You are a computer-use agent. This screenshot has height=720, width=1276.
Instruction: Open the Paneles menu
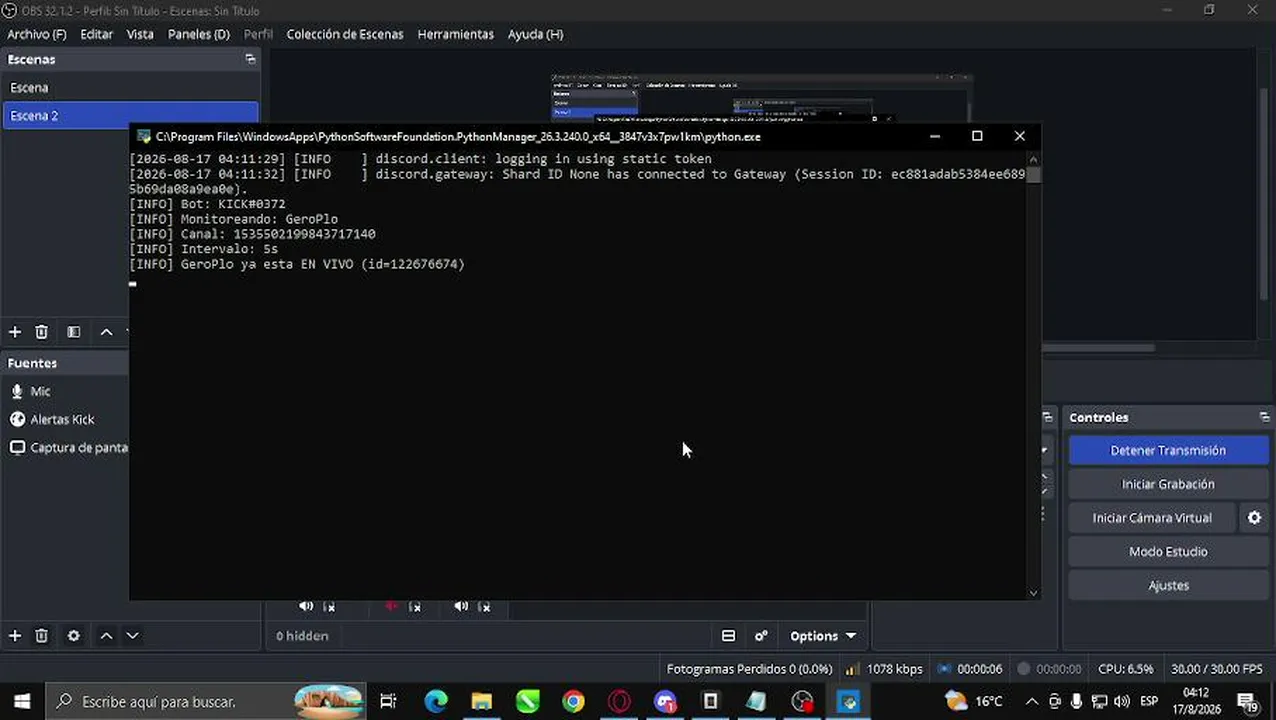tap(199, 34)
